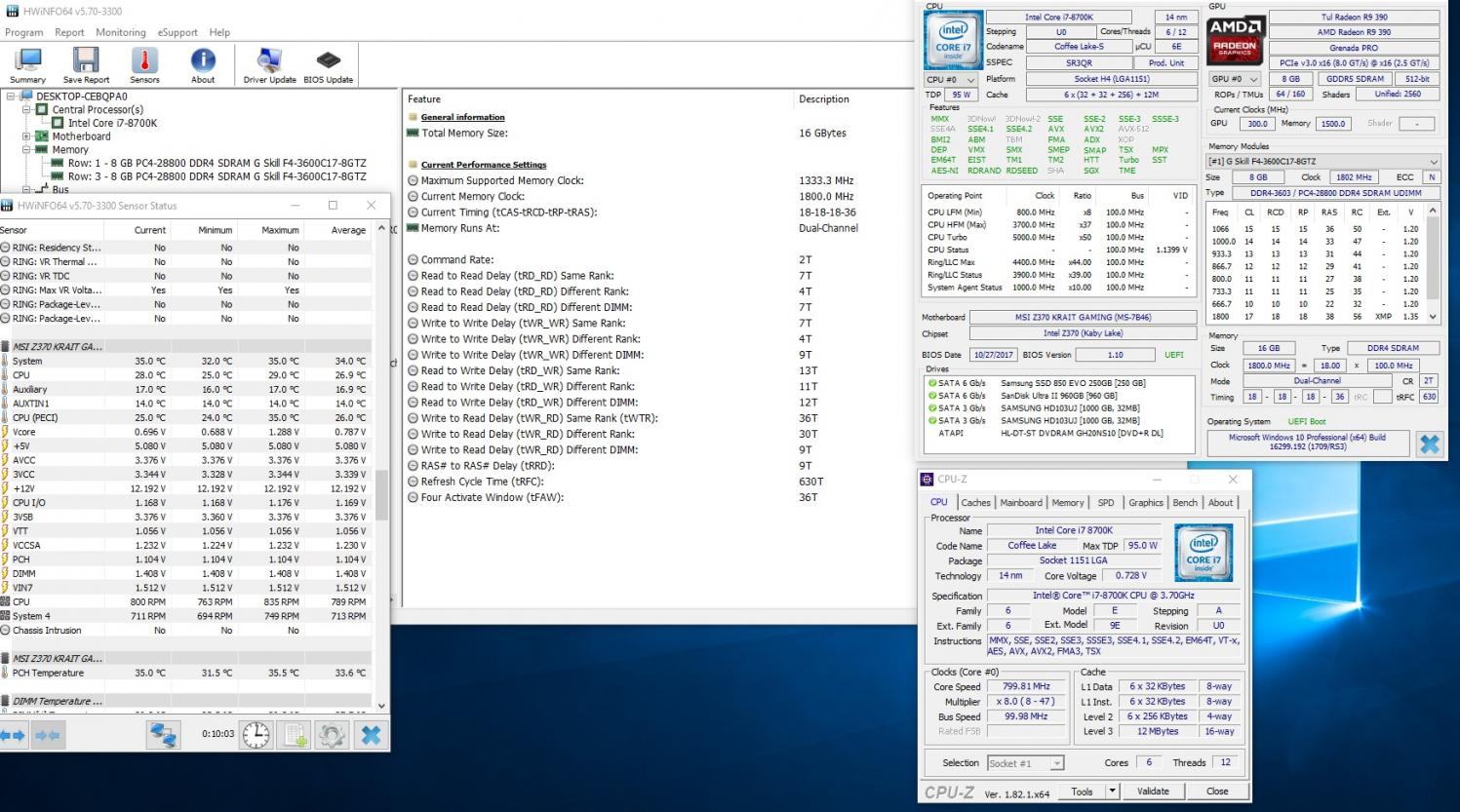This screenshot has height=812, width=1460.
Task: Open the CPU-Z Socket #1 selection dropdown
Action: (1025, 763)
